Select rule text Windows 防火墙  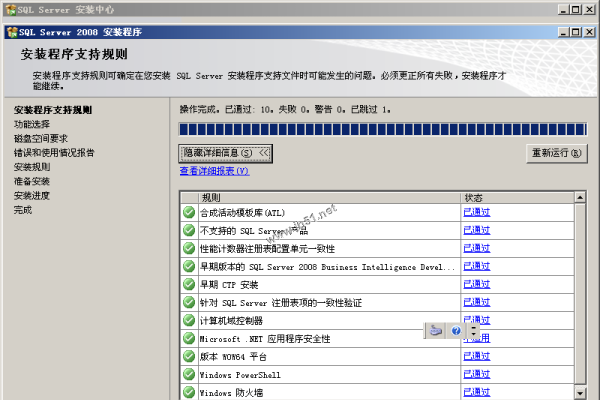point(231,392)
